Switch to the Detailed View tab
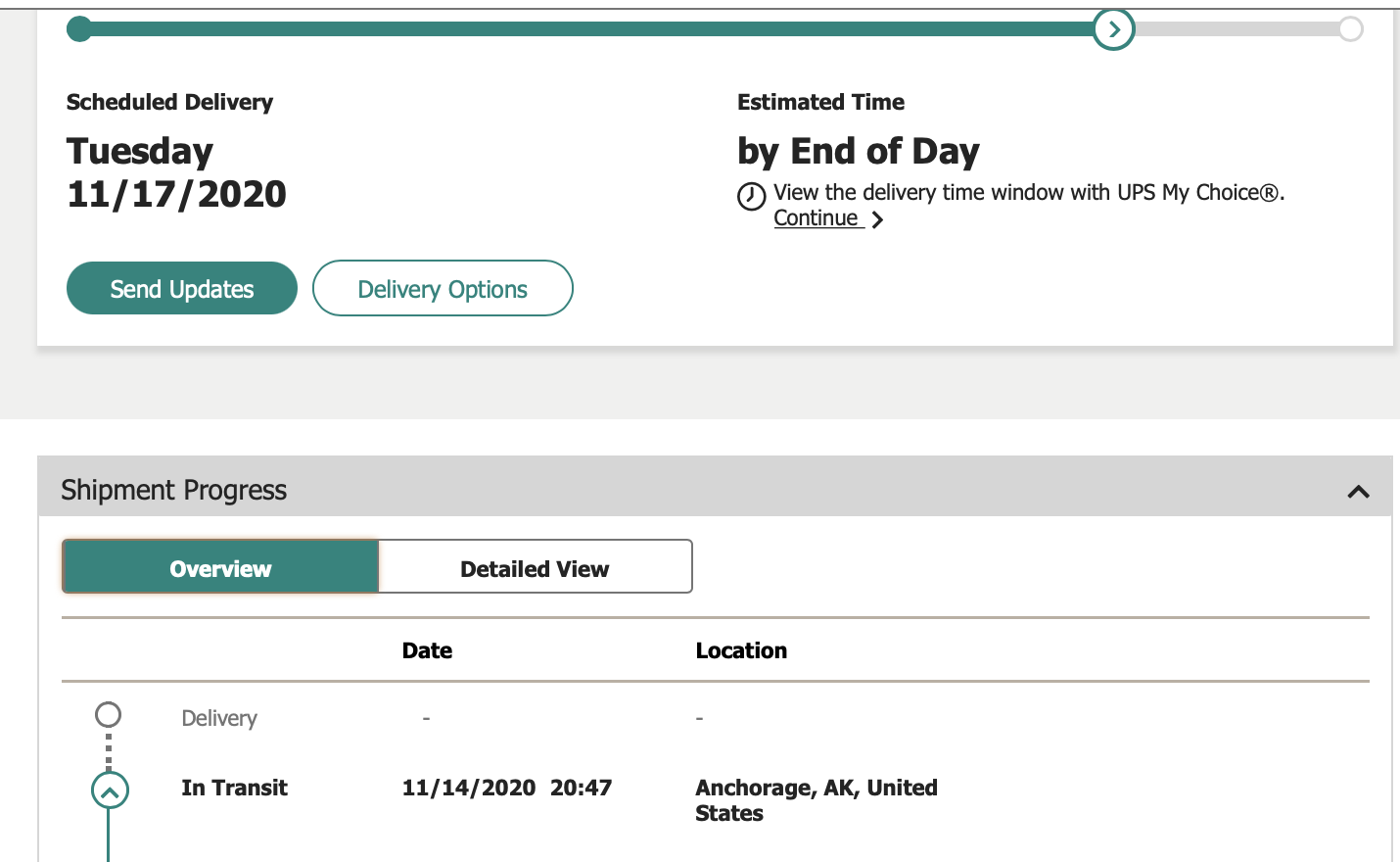1400x862 pixels. pyautogui.click(x=535, y=567)
